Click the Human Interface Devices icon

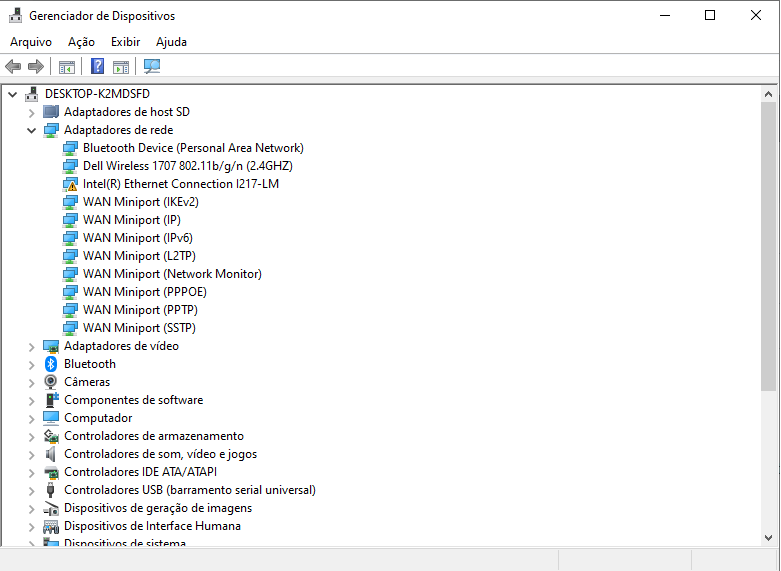51,527
